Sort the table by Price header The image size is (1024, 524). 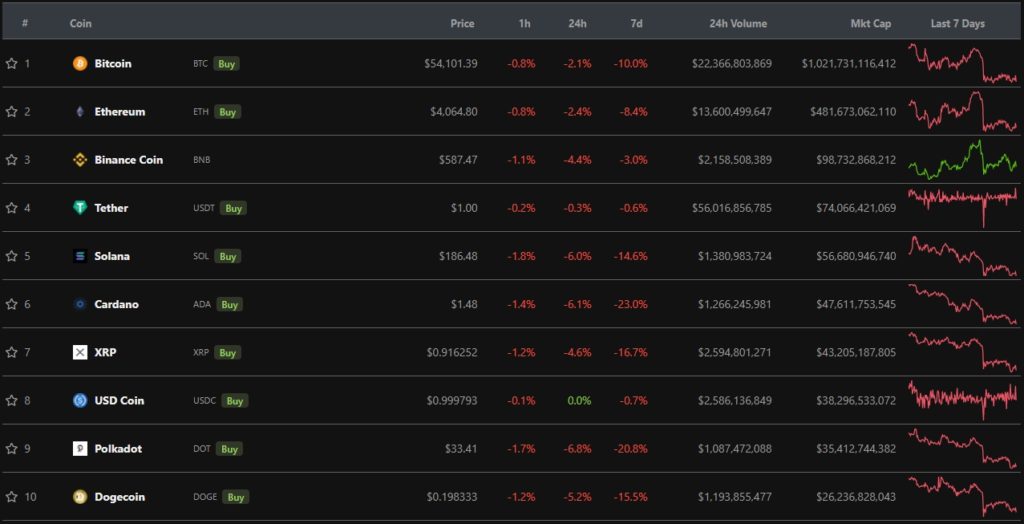[462, 23]
